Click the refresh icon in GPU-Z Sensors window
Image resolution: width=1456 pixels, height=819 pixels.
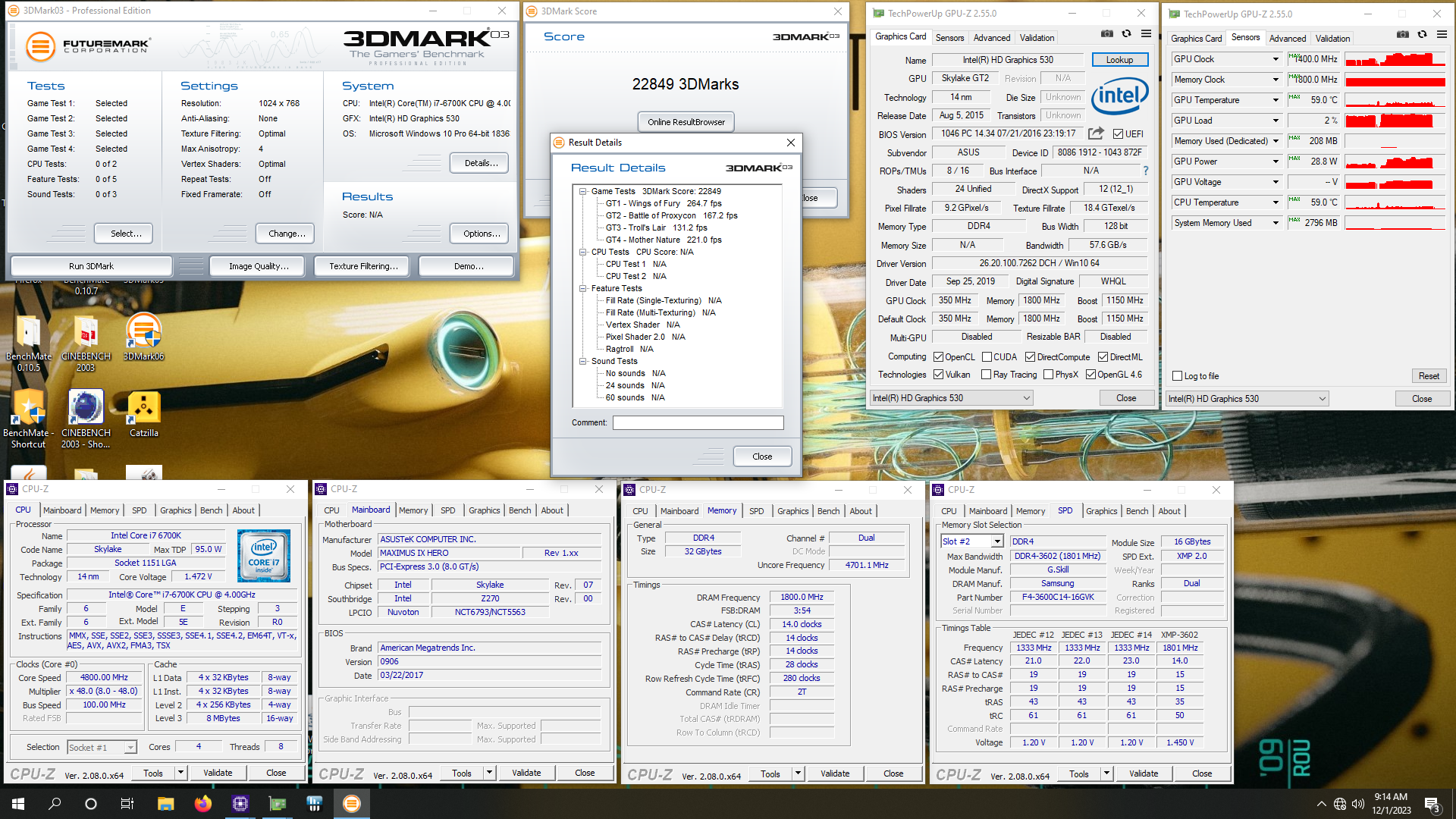tap(1422, 35)
